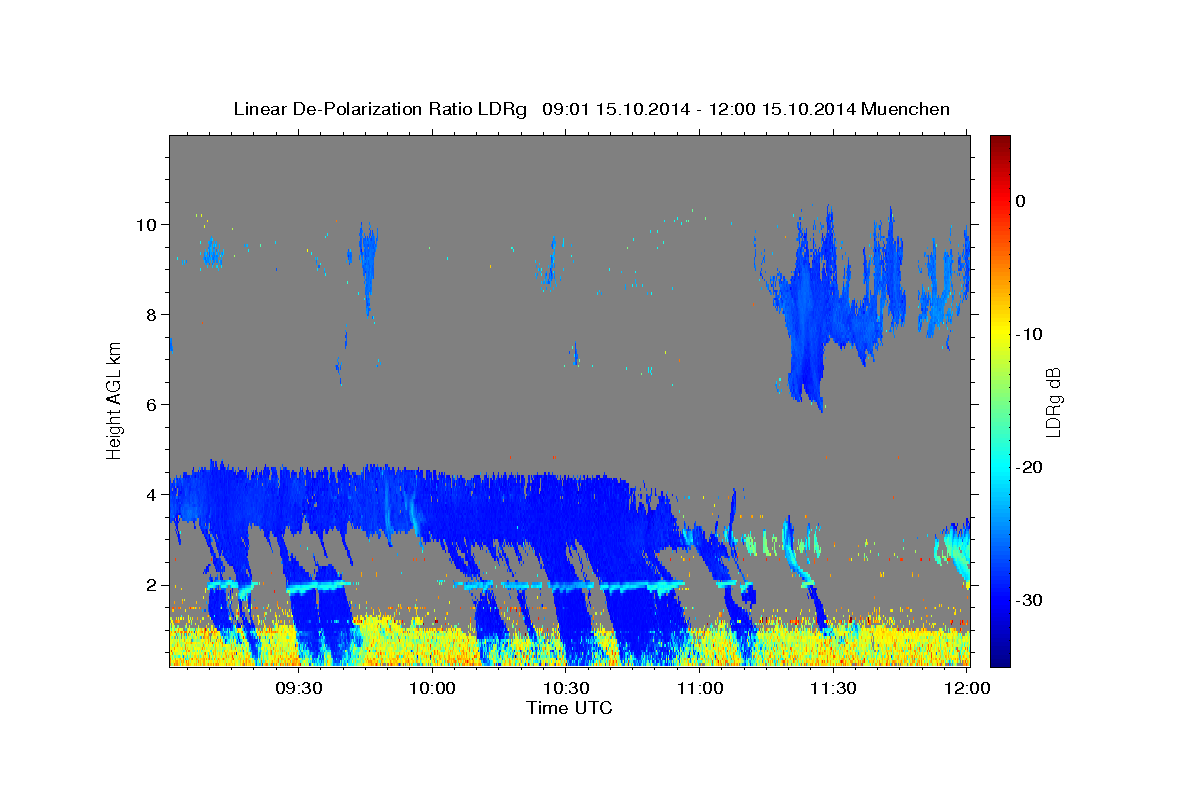Click the 12:00 time tick label

(967, 689)
